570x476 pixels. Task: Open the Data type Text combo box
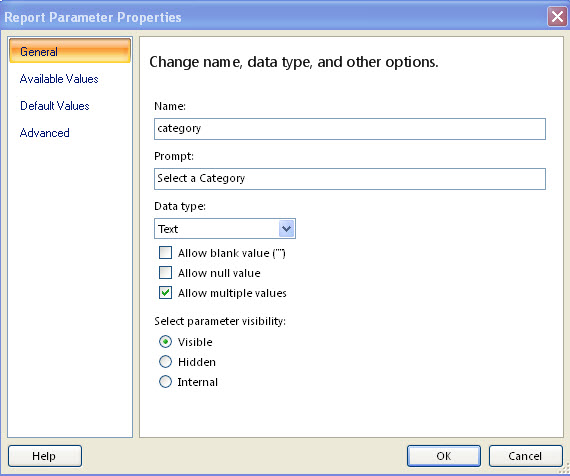(225, 229)
